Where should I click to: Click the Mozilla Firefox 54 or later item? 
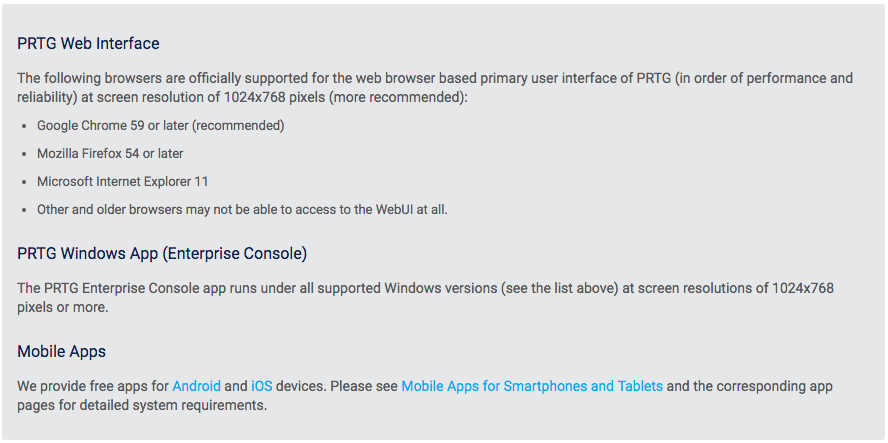110,154
